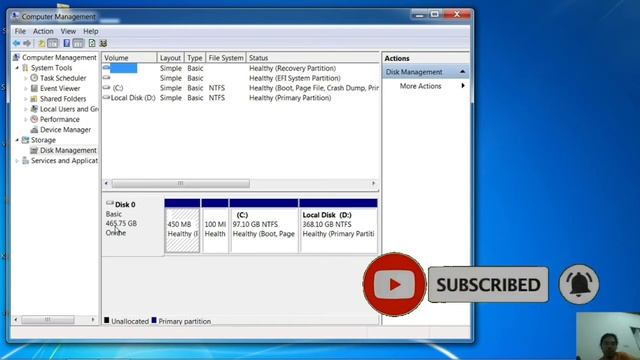
Task: Click the console tree horizontal scrollbar thumb
Action: [x=48, y=320]
